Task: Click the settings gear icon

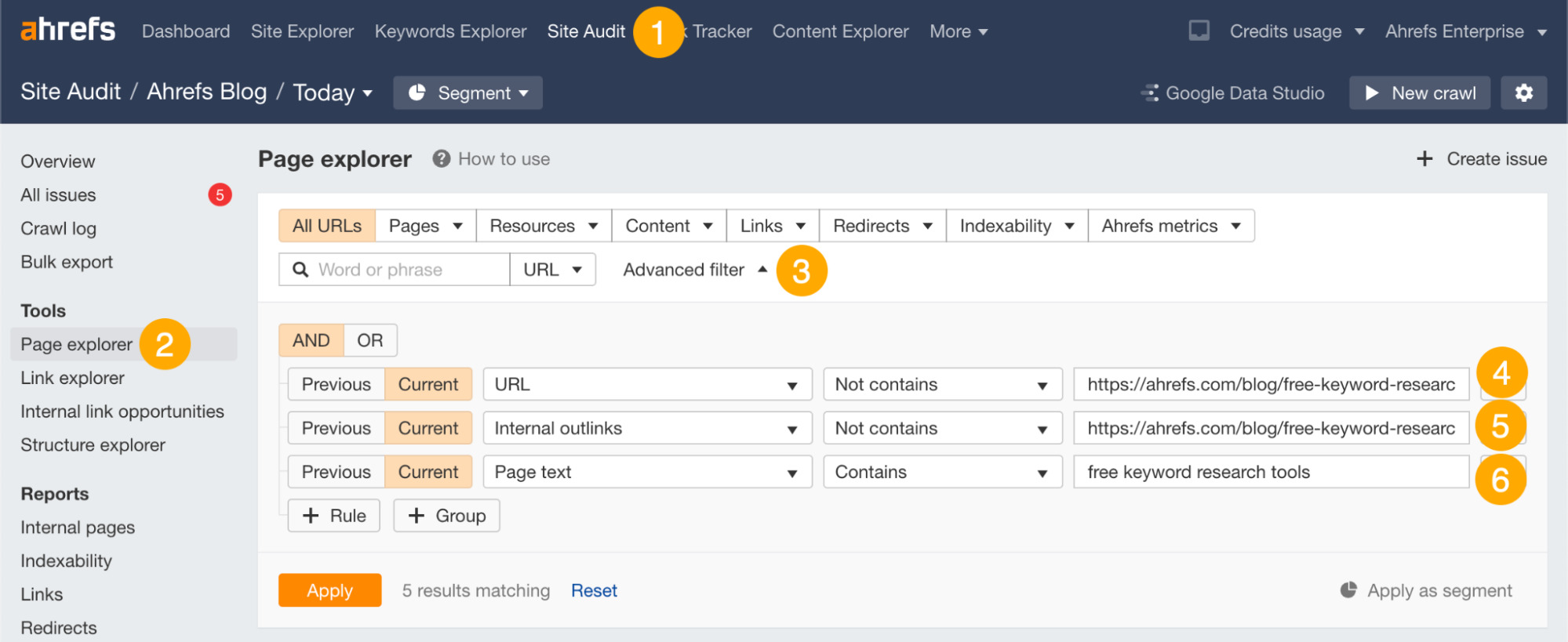Action: tap(1523, 93)
